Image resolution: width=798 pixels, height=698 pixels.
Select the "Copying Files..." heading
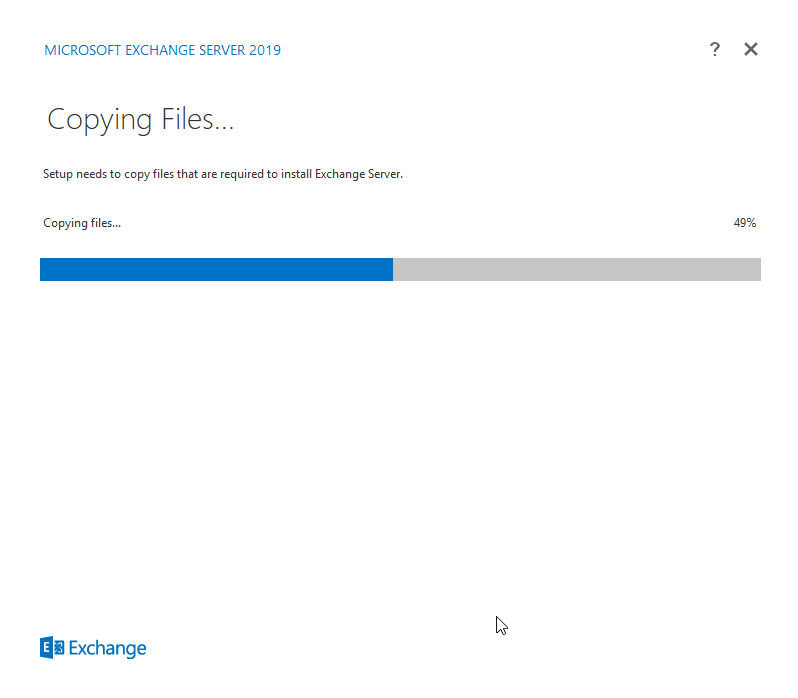point(140,120)
